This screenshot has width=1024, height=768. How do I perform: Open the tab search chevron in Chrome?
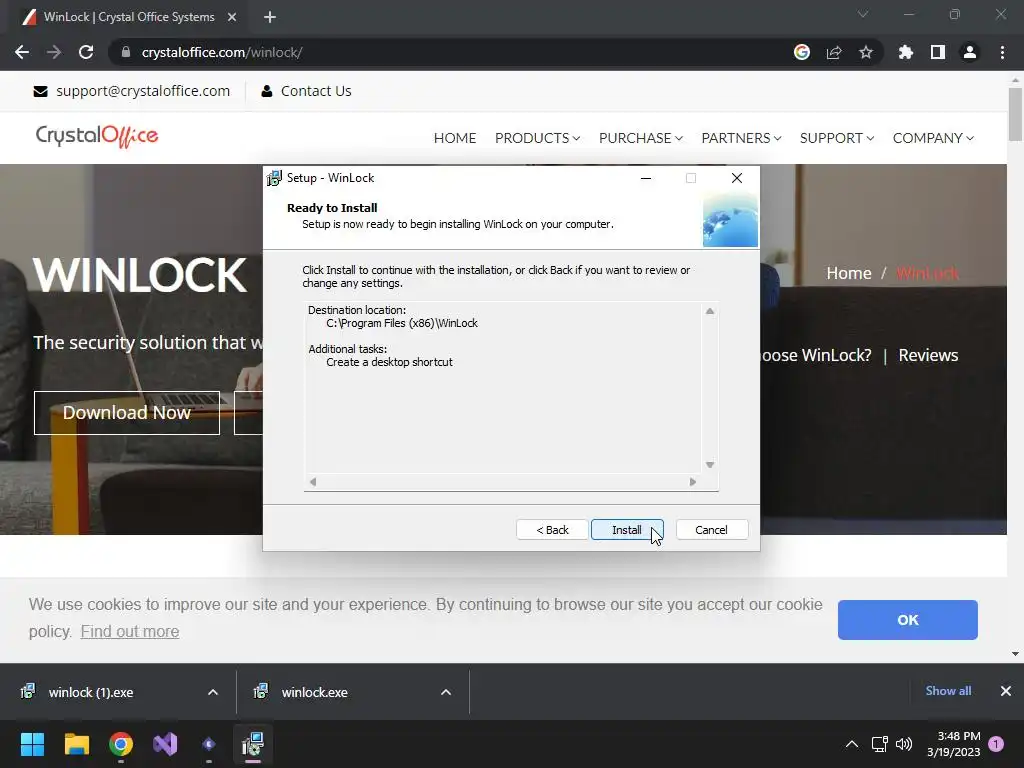coord(863,14)
